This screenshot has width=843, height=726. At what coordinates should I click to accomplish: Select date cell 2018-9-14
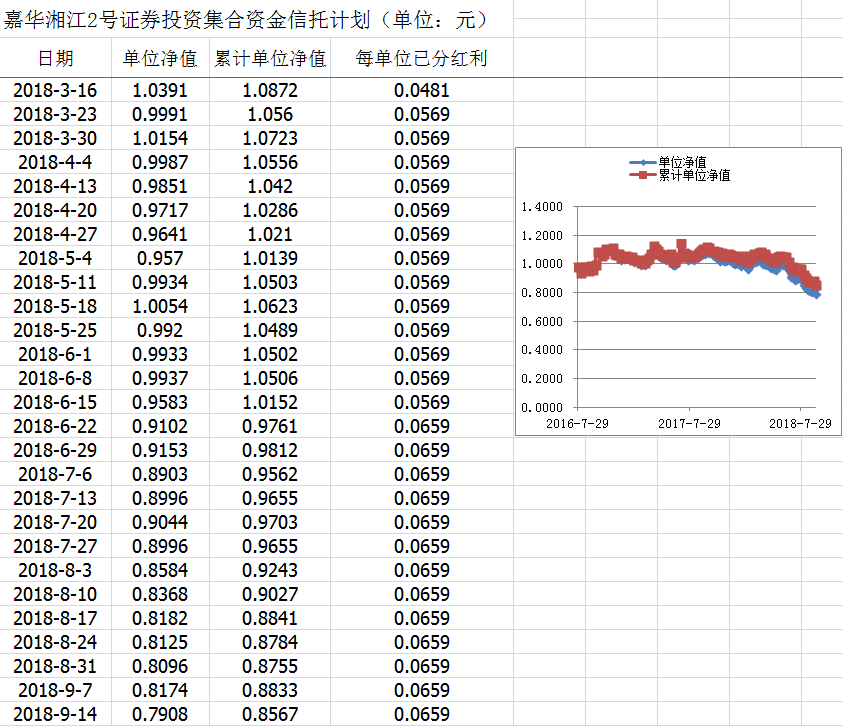click(55, 714)
